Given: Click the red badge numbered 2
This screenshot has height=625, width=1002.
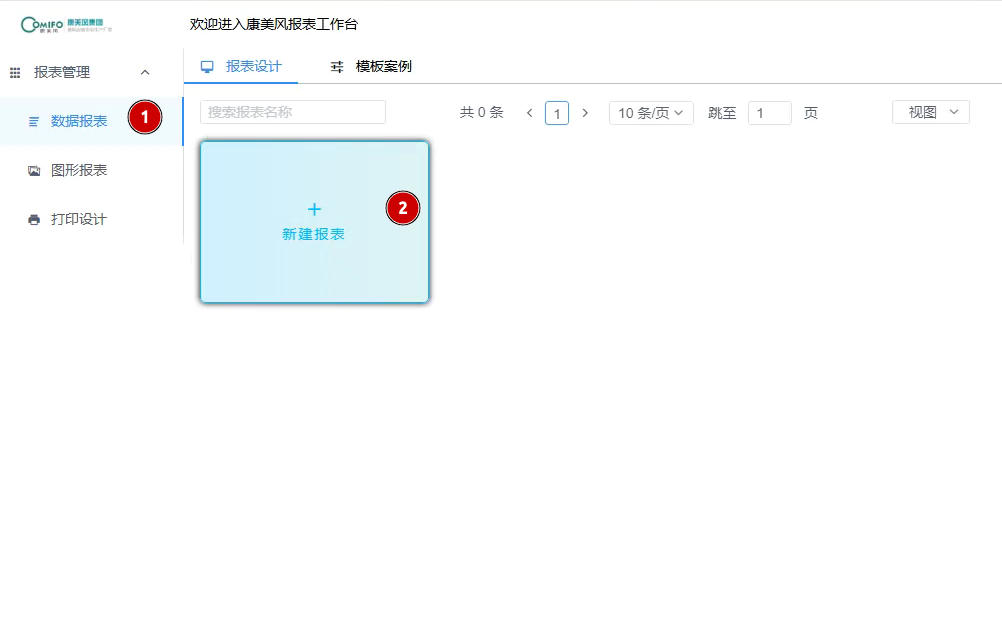Looking at the screenshot, I should (x=403, y=209).
